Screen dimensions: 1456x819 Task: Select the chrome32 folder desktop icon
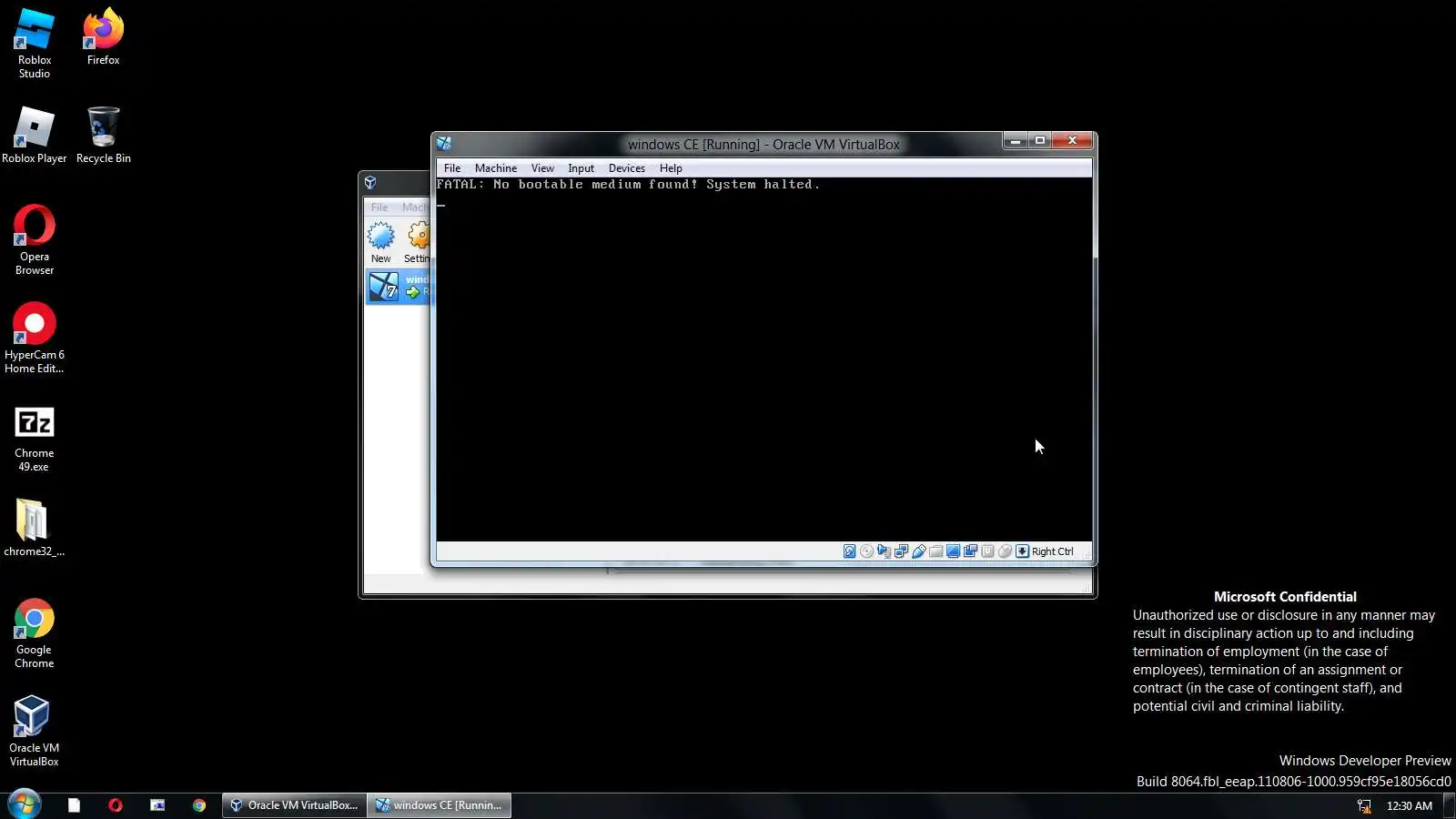[x=35, y=528]
